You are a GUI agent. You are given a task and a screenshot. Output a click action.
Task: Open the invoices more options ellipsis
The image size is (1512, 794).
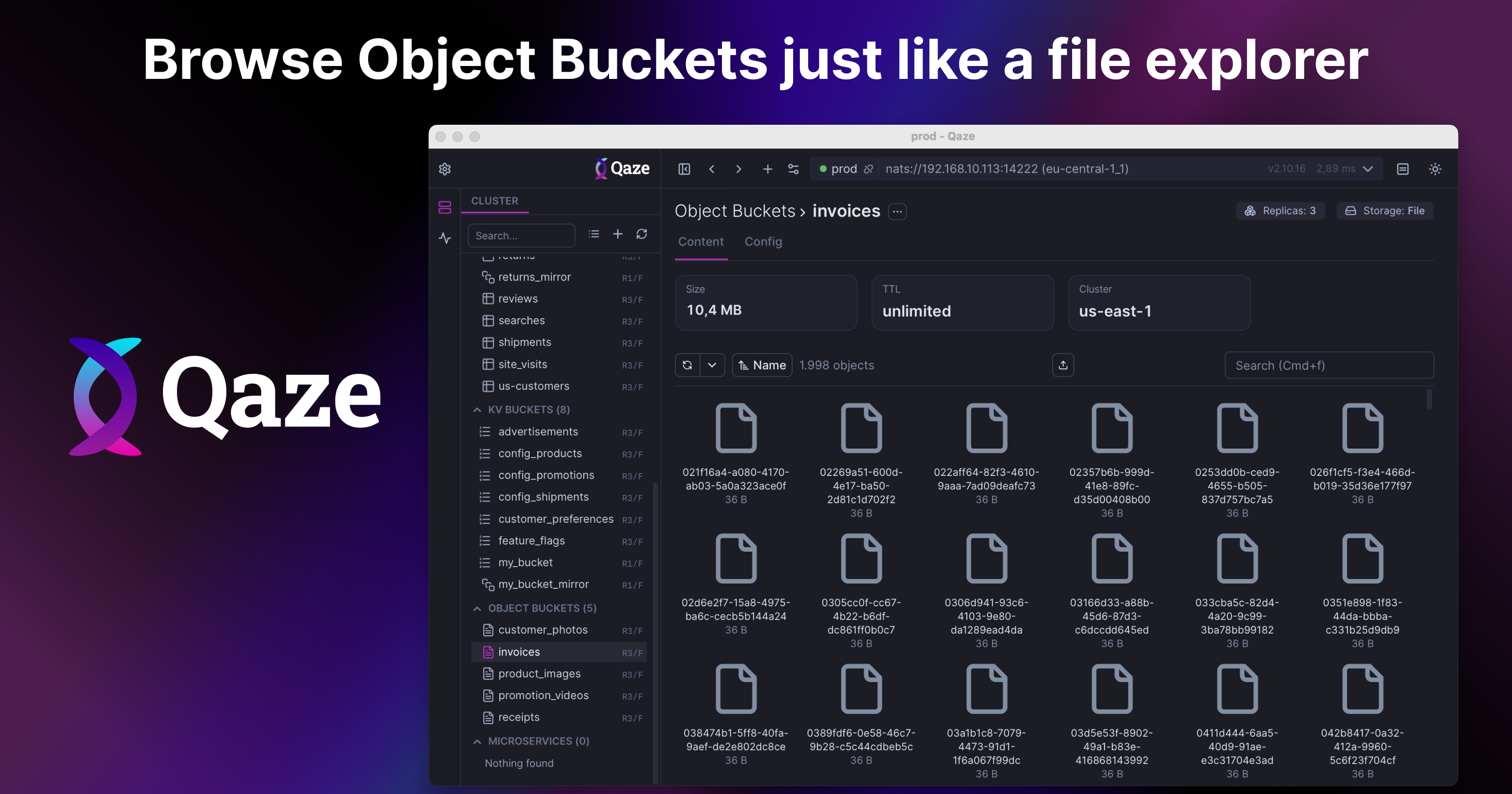pos(897,211)
